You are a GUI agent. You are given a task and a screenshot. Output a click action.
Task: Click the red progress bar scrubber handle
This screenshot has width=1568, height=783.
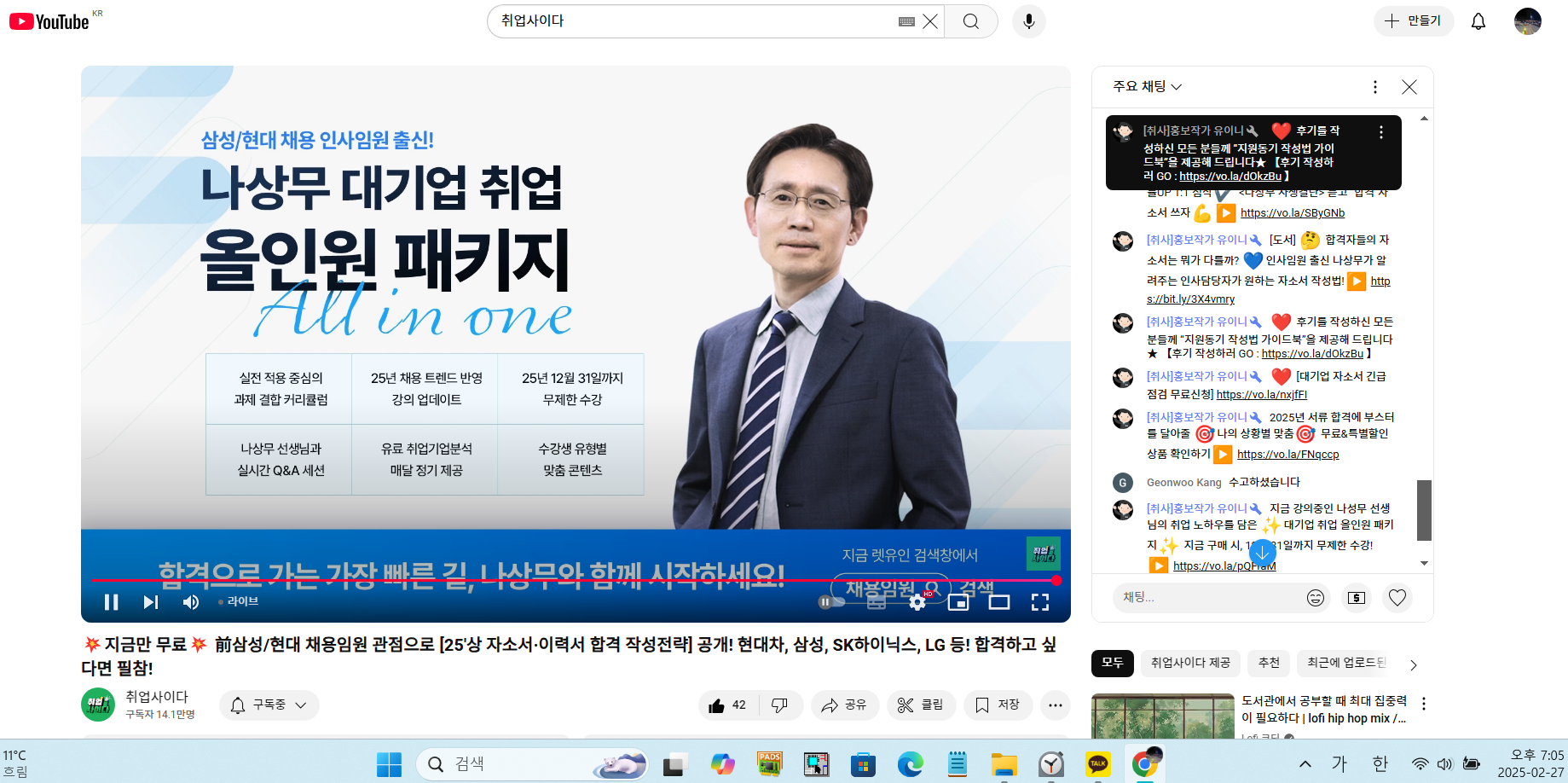[x=1056, y=581]
